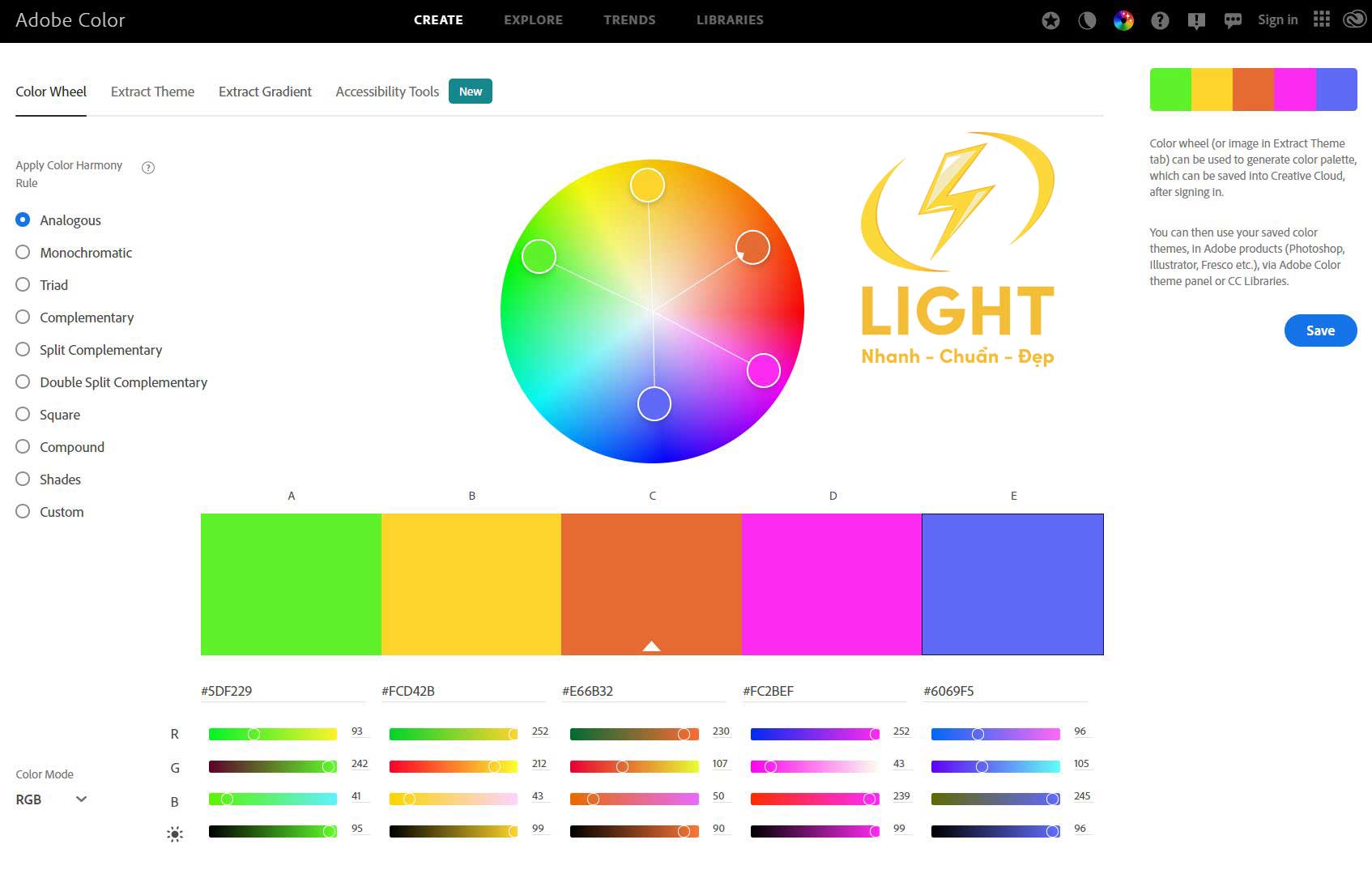Click the G slider of swatch B
Viewport: 1372px width, 874px height.
click(x=454, y=766)
